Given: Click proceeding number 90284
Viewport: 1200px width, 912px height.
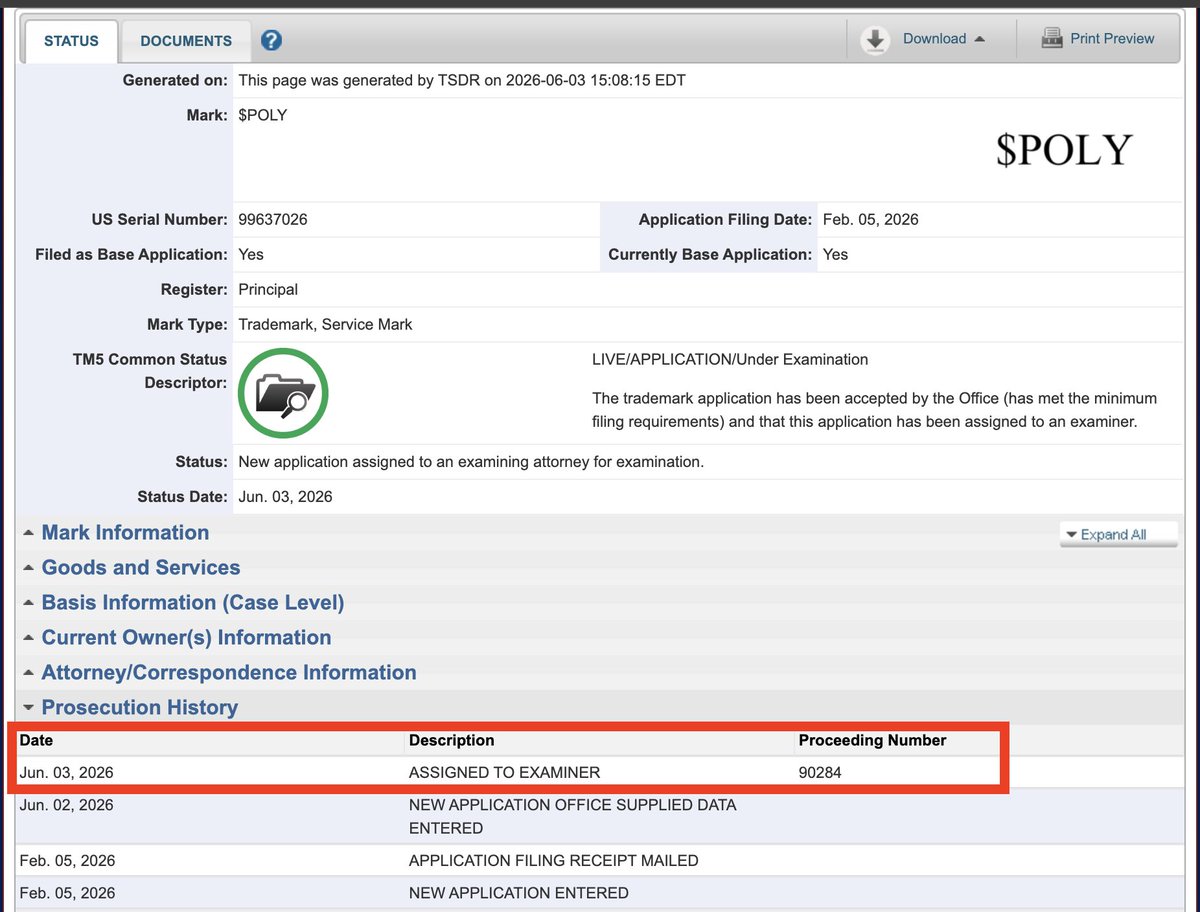Looking at the screenshot, I should (819, 772).
